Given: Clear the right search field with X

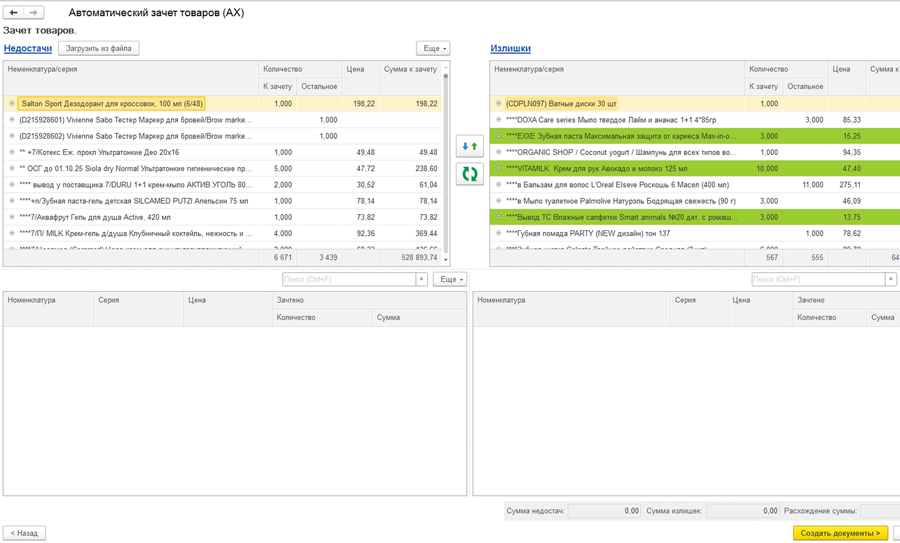Looking at the screenshot, I should coord(890,280).
